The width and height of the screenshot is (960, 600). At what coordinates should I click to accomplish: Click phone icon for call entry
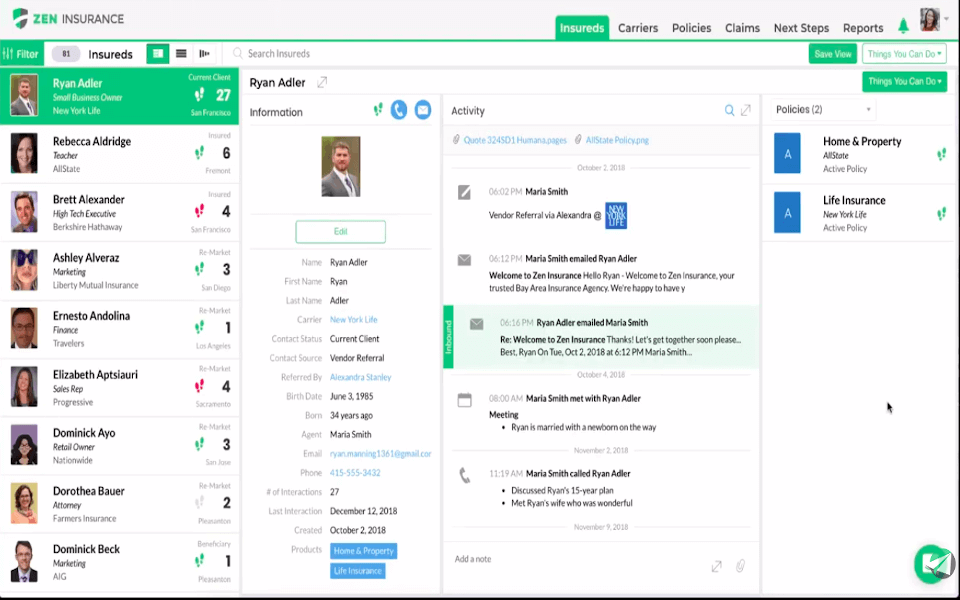click(x=465, y=476)
